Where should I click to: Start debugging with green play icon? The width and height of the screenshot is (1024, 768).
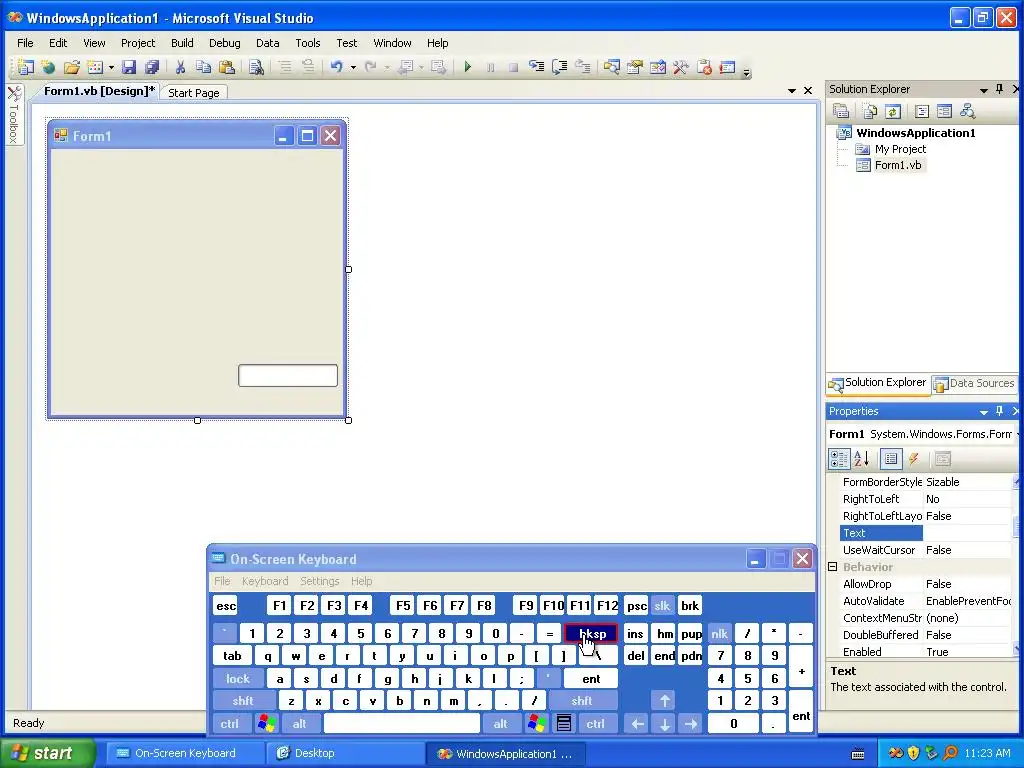pos(468,67)
